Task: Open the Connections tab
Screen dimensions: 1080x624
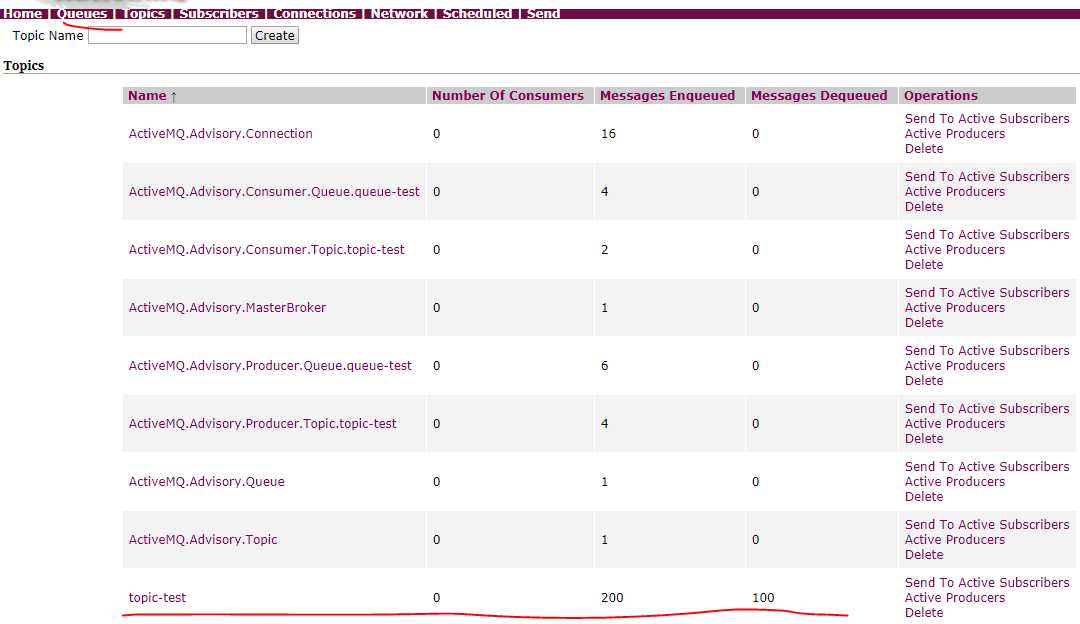Action: (315, 13)
